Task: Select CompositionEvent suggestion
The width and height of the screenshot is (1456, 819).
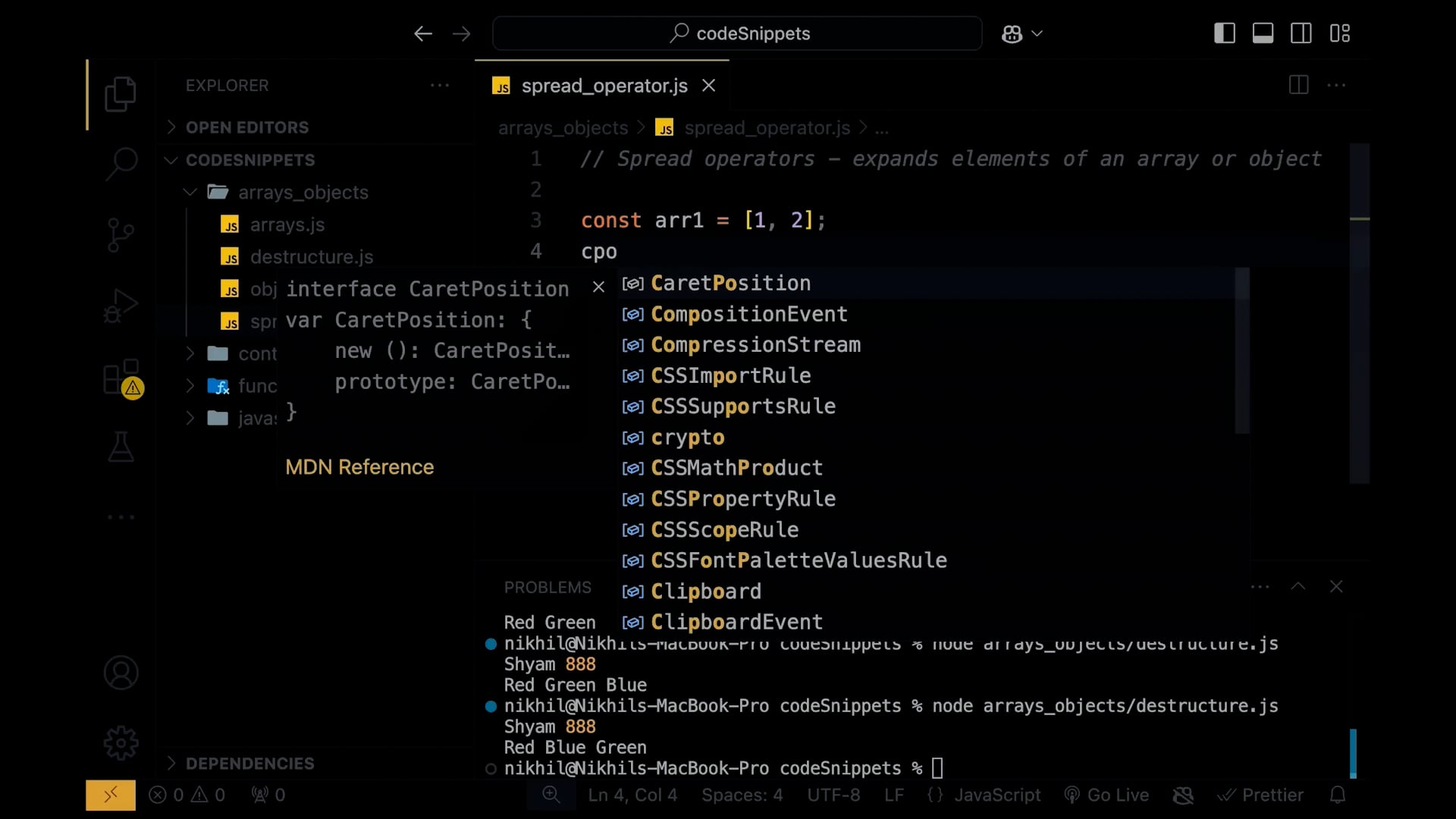Action: pos(927,314)
